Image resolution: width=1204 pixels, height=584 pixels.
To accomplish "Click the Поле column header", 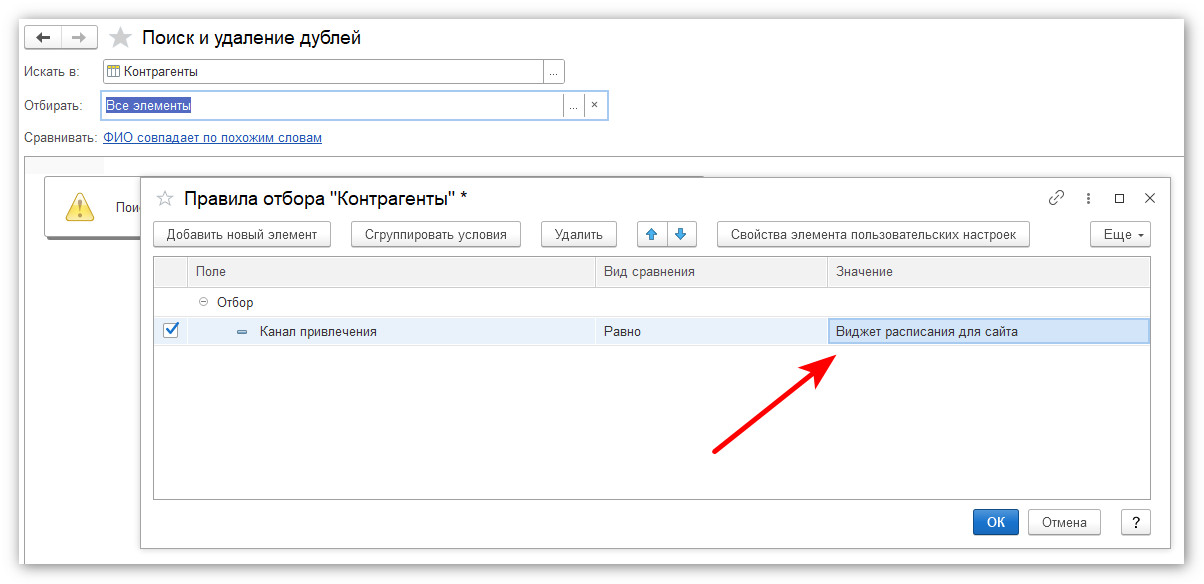I will click(391, 272).
